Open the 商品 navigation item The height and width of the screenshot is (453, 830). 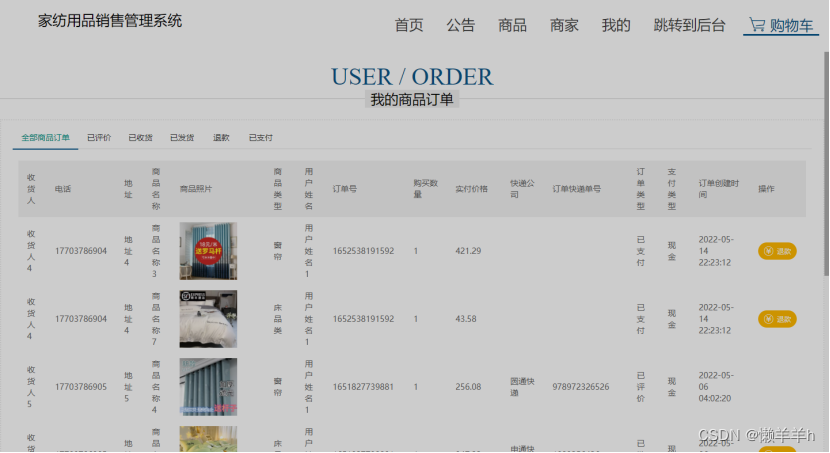pyautogui.click(x=512, y=25)
